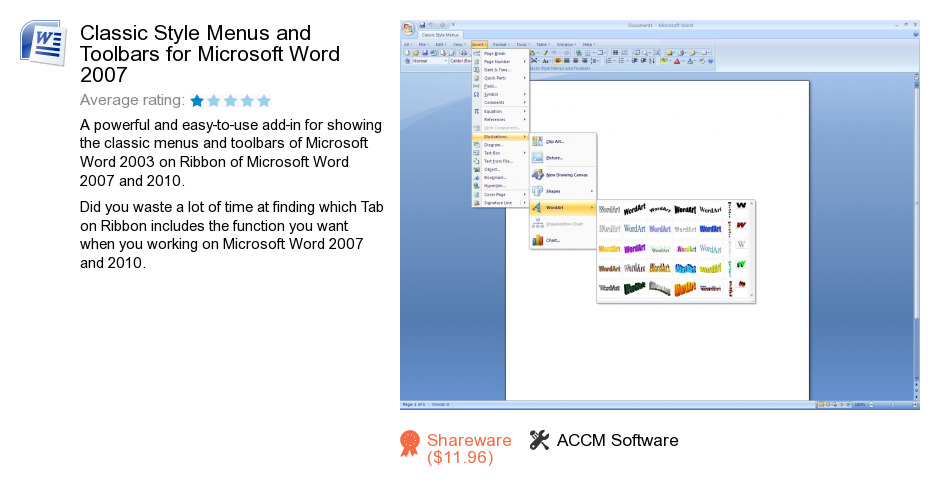Pick the orange WordArt style in the third row
Image resolution: width=940 pixels, height=493 pixels.
click(609, 248)
